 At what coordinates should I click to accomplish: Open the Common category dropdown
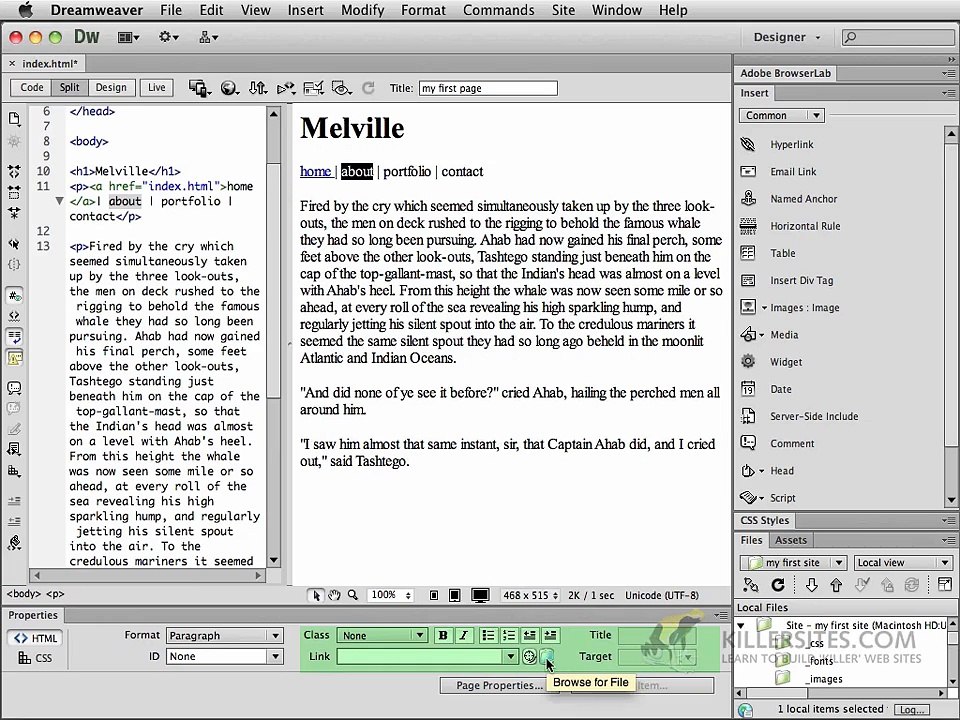pyautogui.click(x=782, y=115)
